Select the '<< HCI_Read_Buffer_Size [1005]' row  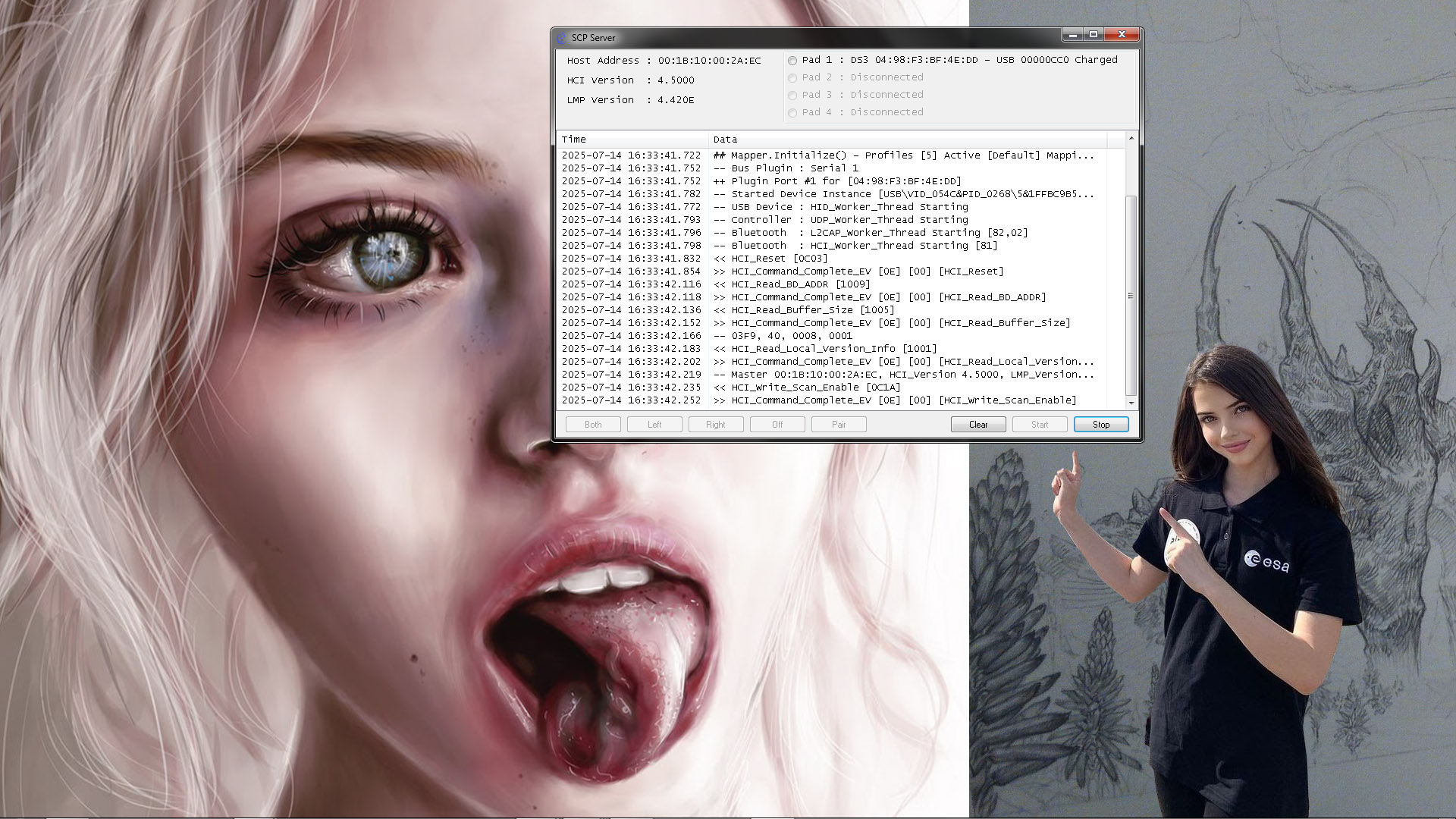[831, 310]
